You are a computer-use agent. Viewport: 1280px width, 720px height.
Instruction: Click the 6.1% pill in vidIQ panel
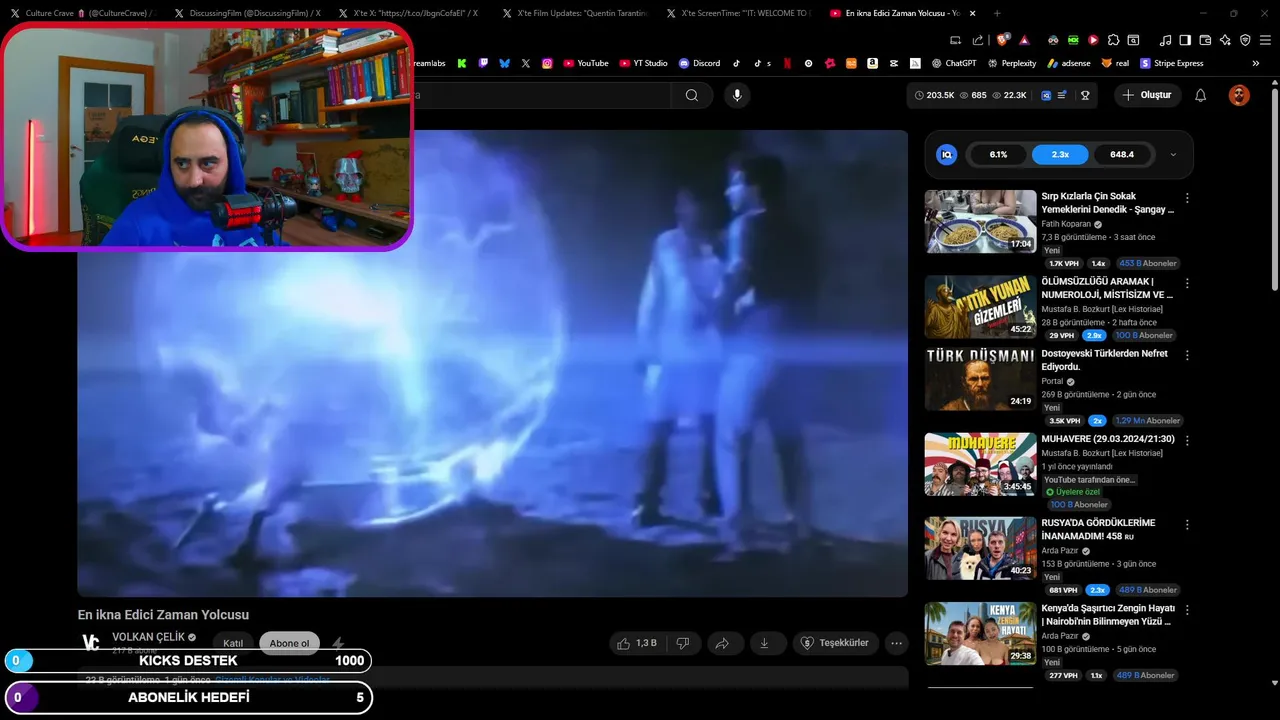pos(998,155)
